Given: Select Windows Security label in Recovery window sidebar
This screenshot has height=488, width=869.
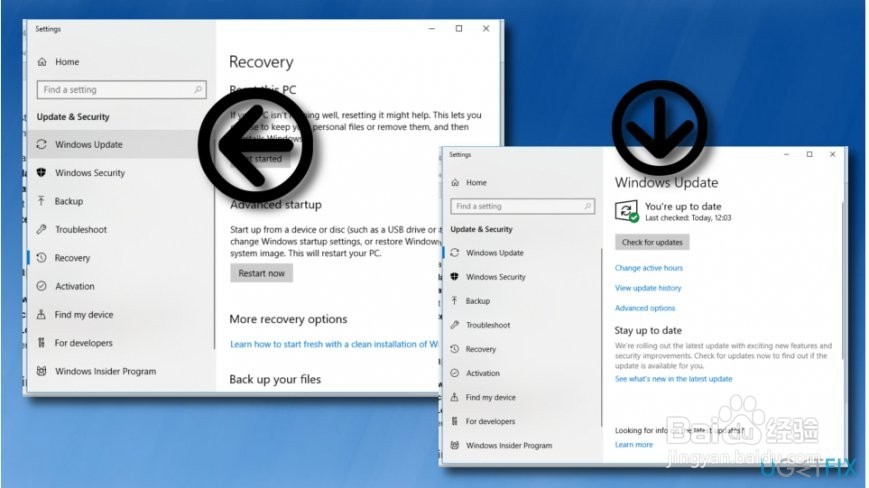Looking at the screenshot, I should pos(90,173).
